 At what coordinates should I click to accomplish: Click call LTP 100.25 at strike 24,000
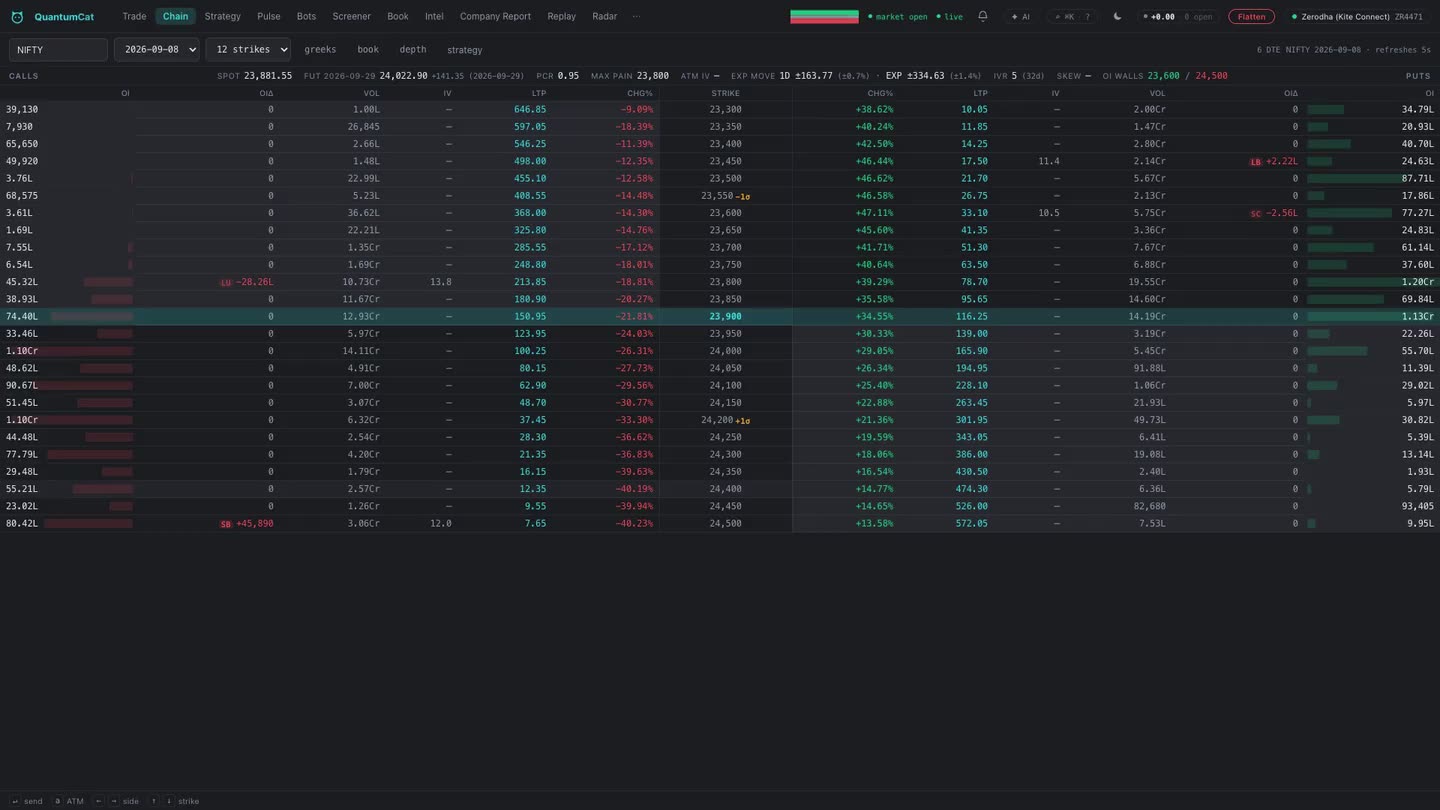tap(530, 352)
